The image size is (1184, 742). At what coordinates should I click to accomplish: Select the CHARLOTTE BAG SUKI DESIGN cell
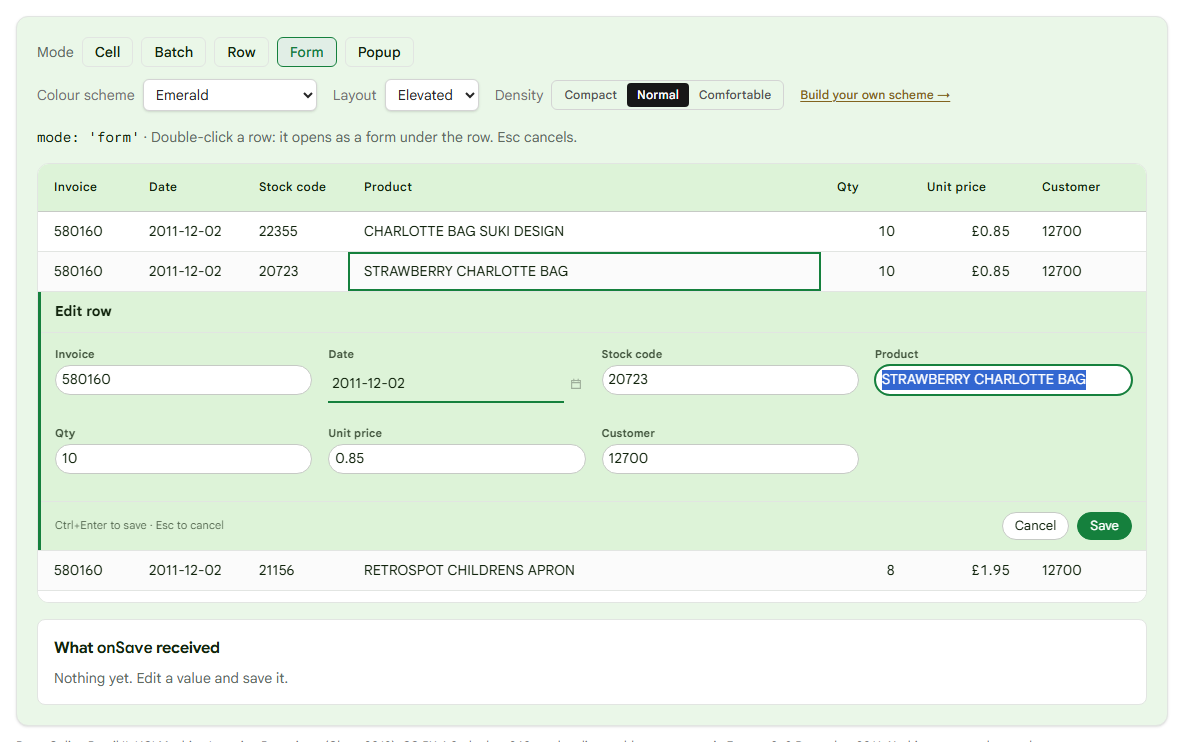pos(584,231)
